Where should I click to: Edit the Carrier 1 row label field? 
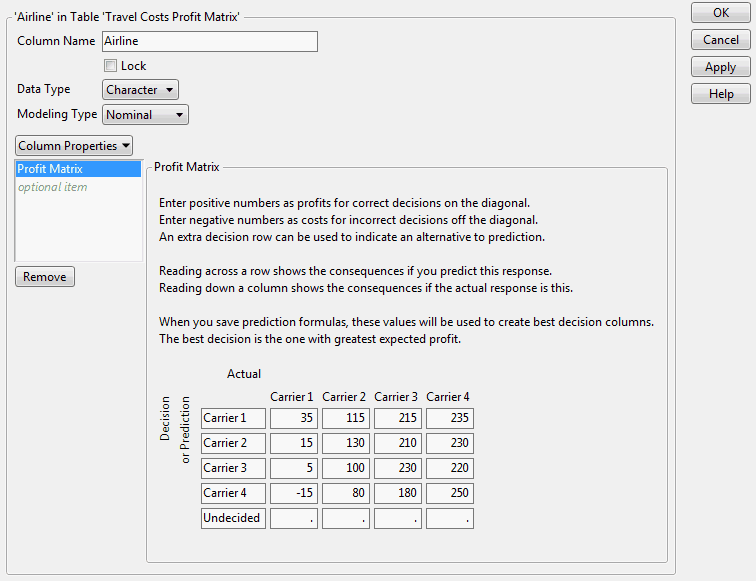[233, 418]
